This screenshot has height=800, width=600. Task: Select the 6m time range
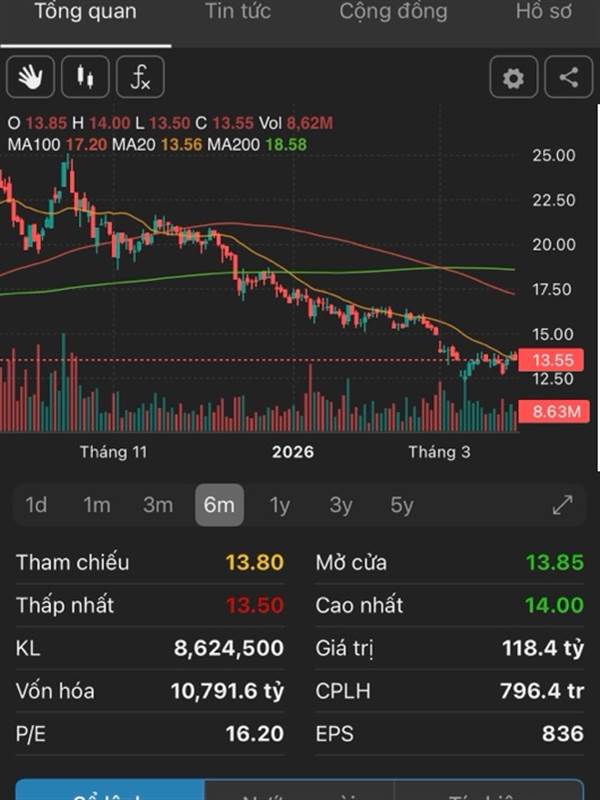219,505
